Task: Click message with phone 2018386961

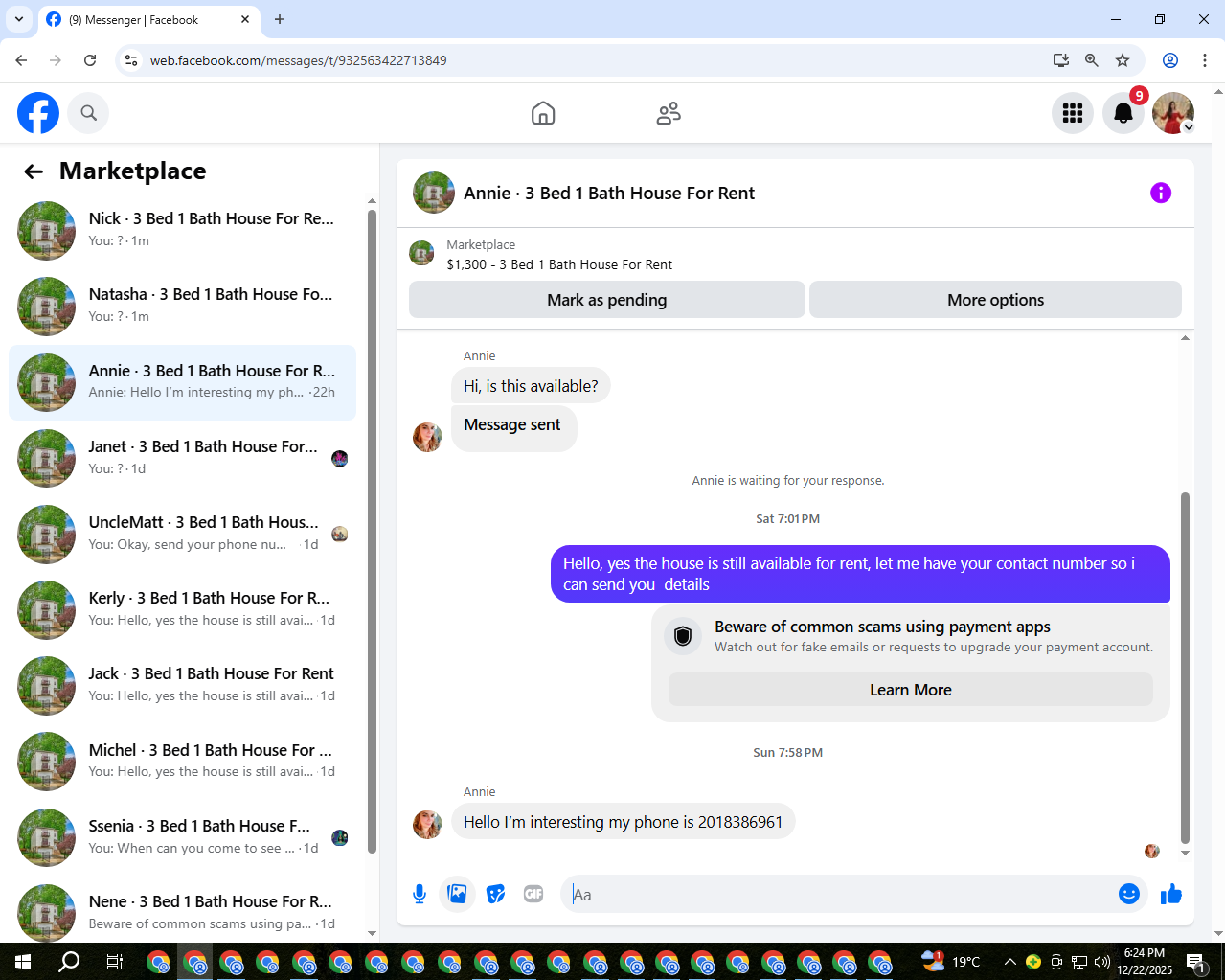Action: (623, 822)
